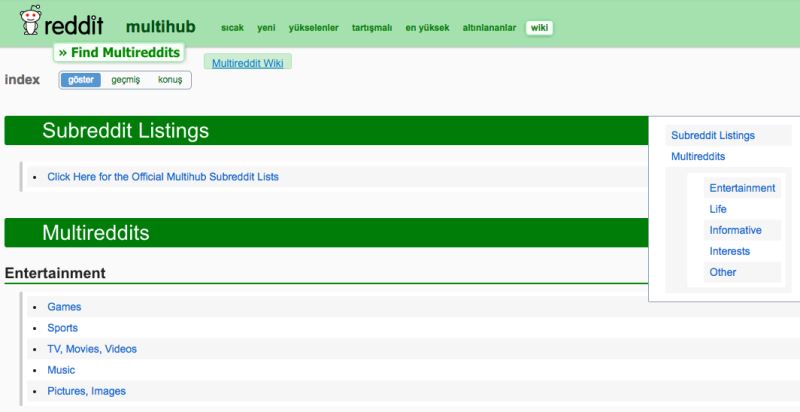Open the altınlananlar tab

489,28
